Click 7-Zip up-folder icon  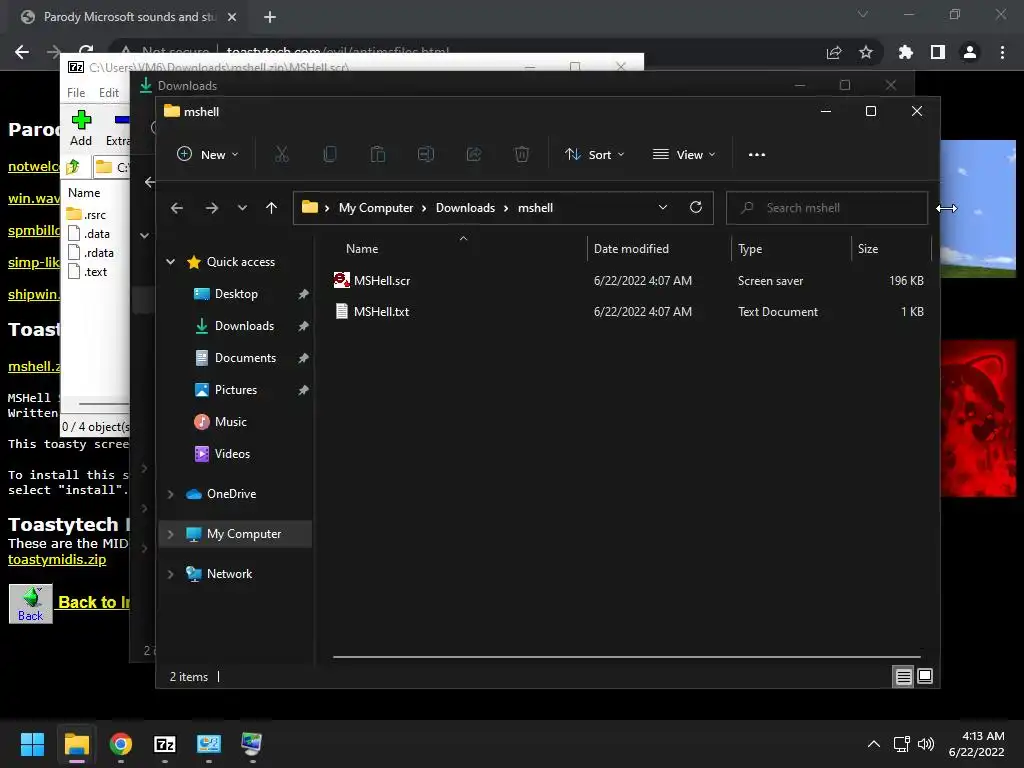pos(72,167)
